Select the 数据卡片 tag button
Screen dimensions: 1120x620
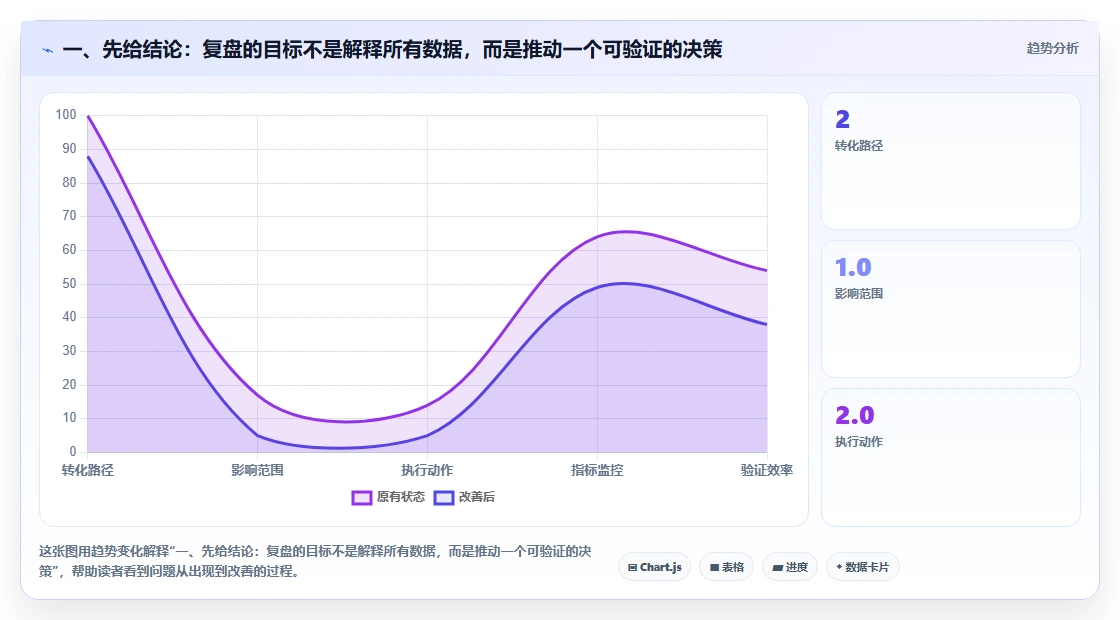point(862,567)
